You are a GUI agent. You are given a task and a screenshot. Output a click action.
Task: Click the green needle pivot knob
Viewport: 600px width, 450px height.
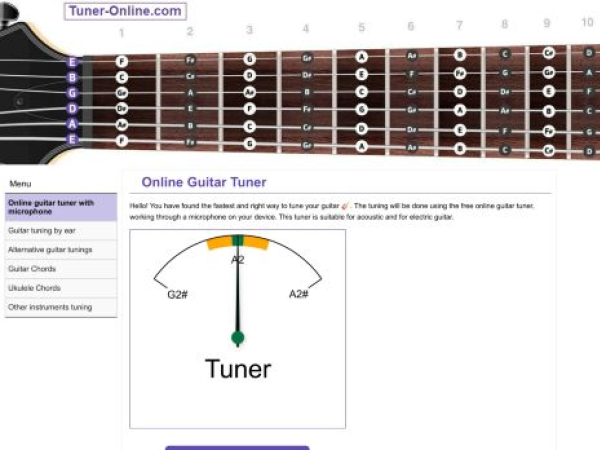(238, 338)
